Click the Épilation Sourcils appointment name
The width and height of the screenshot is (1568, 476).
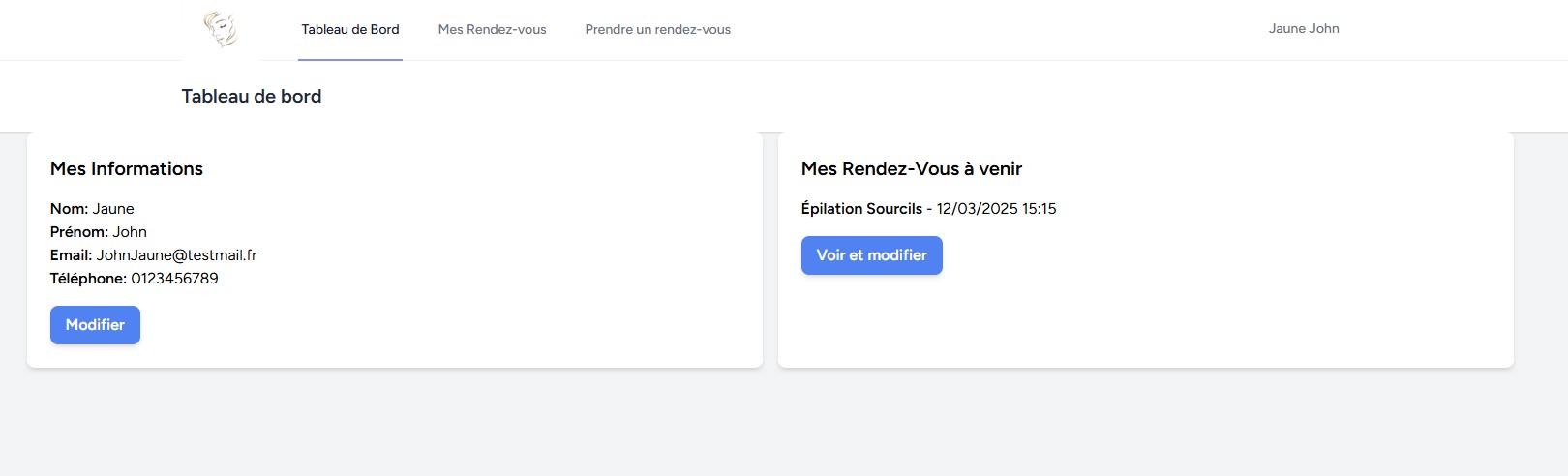[x=861, y=209]
